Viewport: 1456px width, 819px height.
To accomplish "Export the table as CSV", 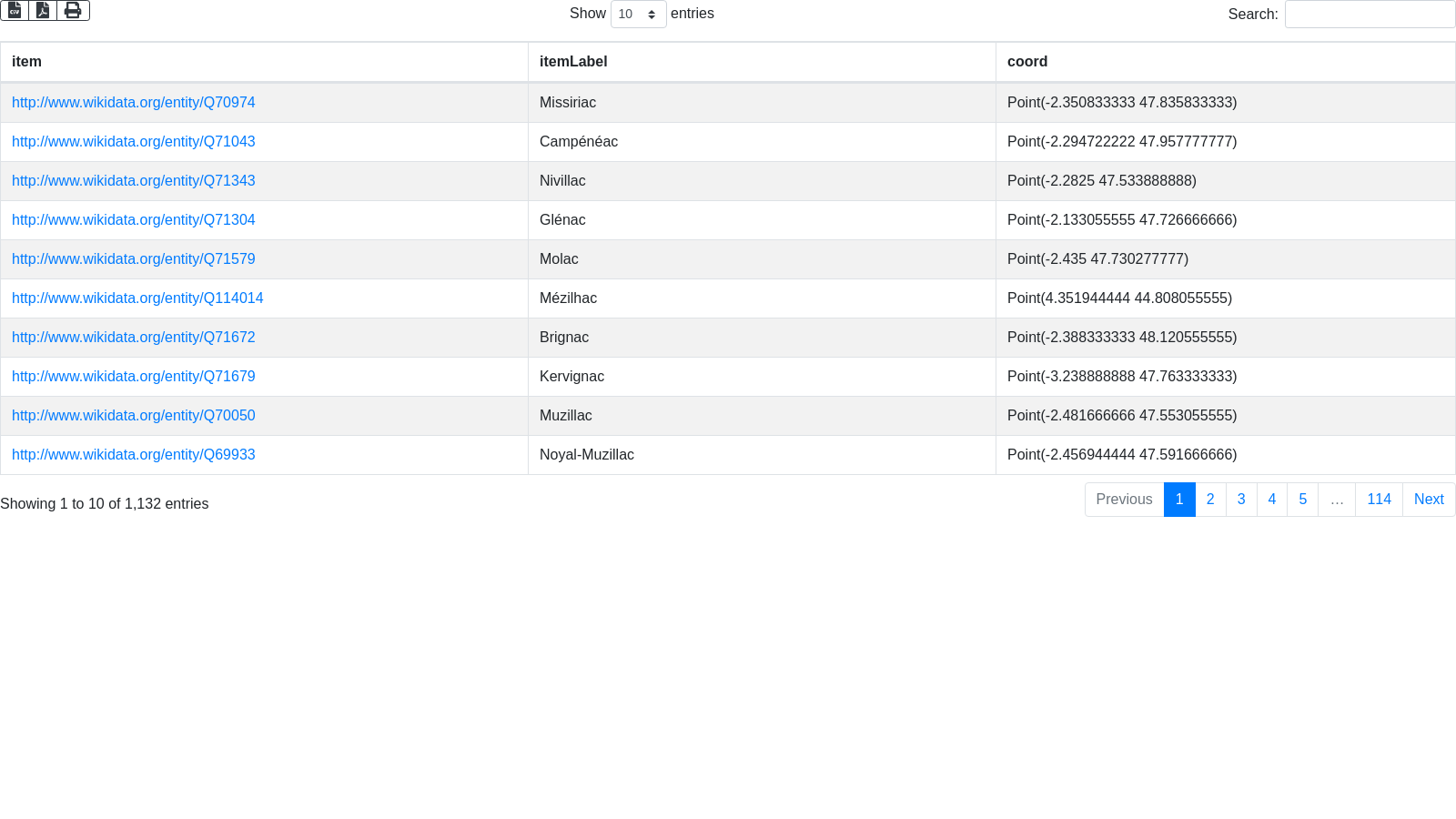I will point(15,10).
